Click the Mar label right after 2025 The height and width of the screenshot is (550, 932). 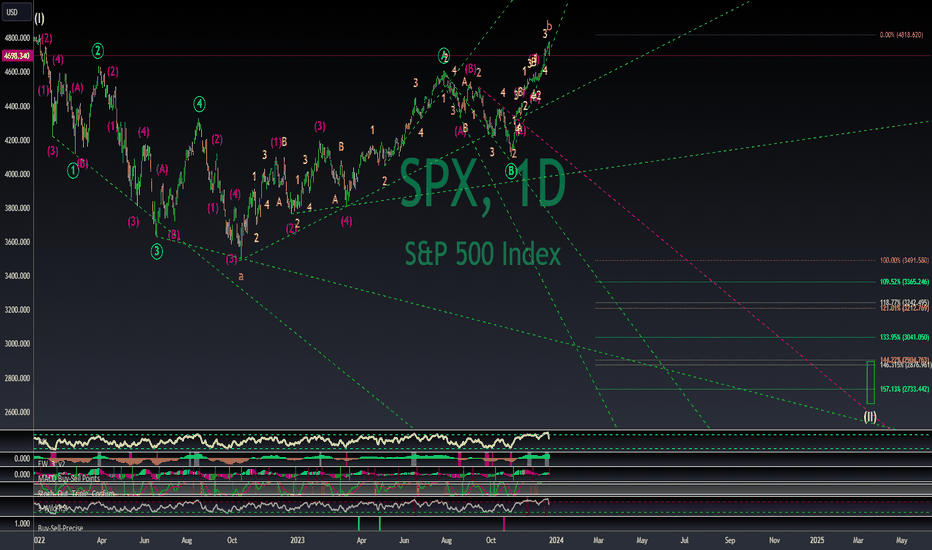coord(858,540)
